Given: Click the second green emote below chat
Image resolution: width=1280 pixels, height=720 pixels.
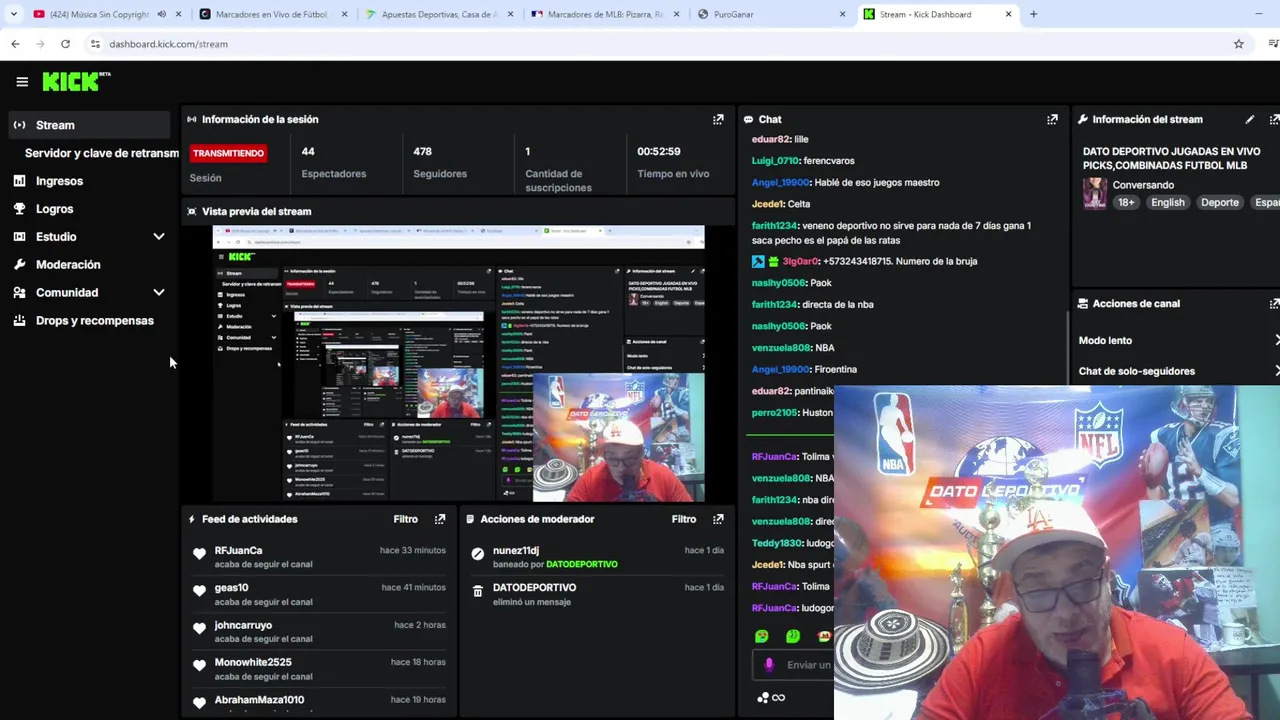Looking at the screenshot, I should pos(793,636).
